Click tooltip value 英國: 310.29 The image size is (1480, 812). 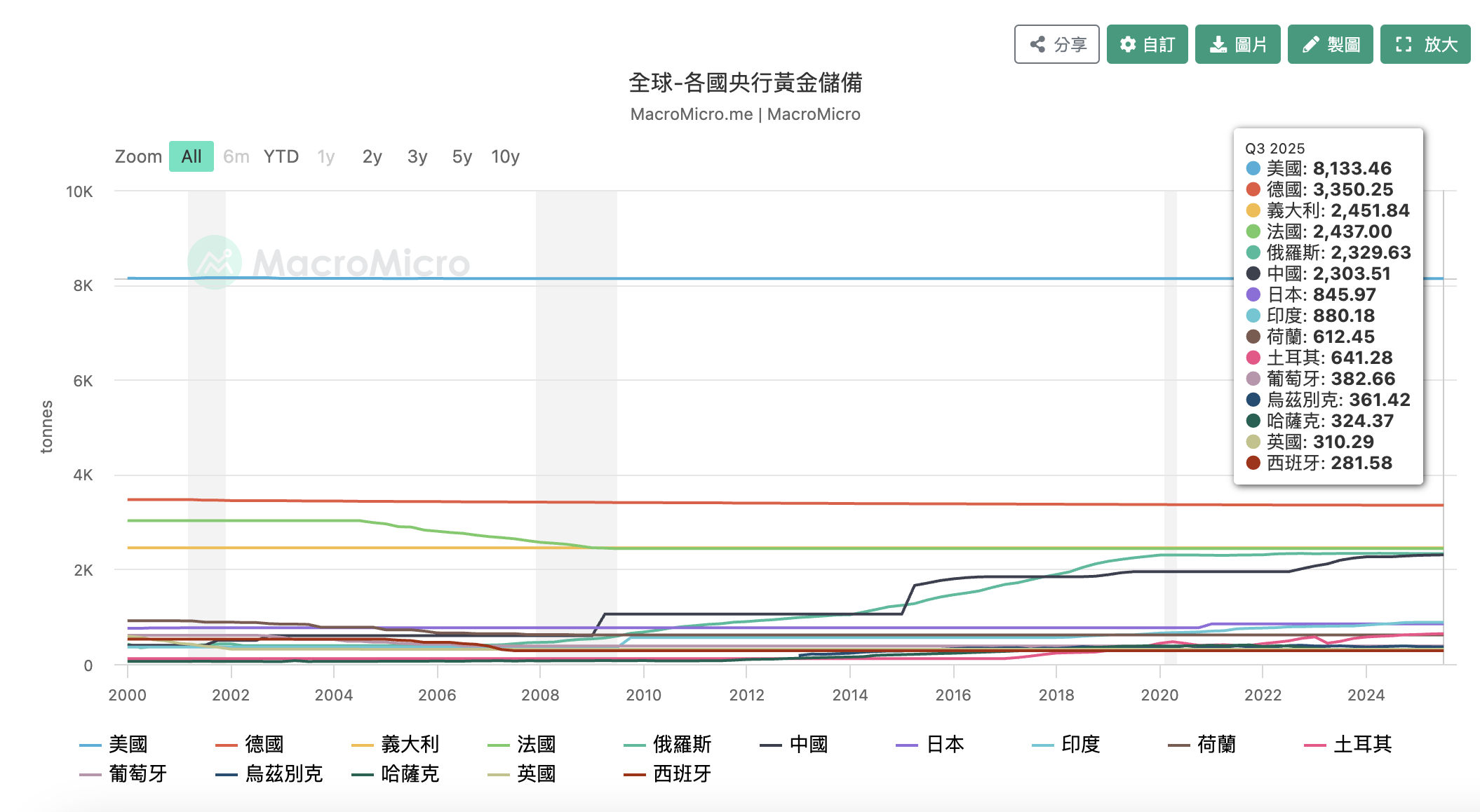1310,442
